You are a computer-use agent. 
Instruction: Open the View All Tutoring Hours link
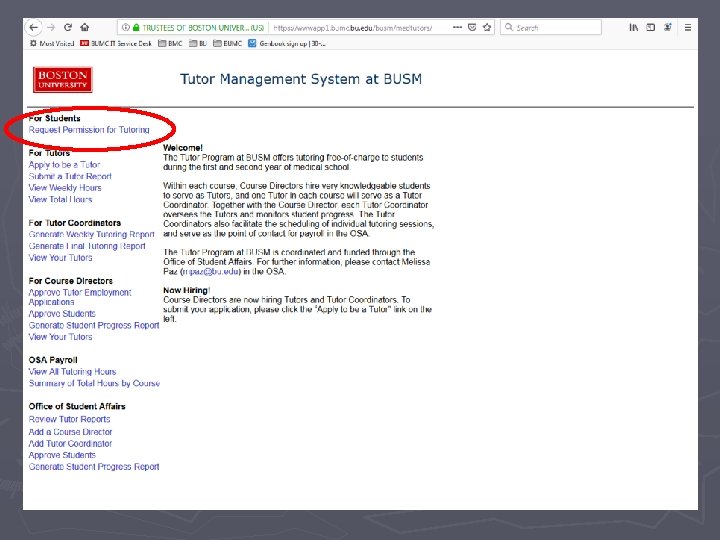click(x=72, y=371)
